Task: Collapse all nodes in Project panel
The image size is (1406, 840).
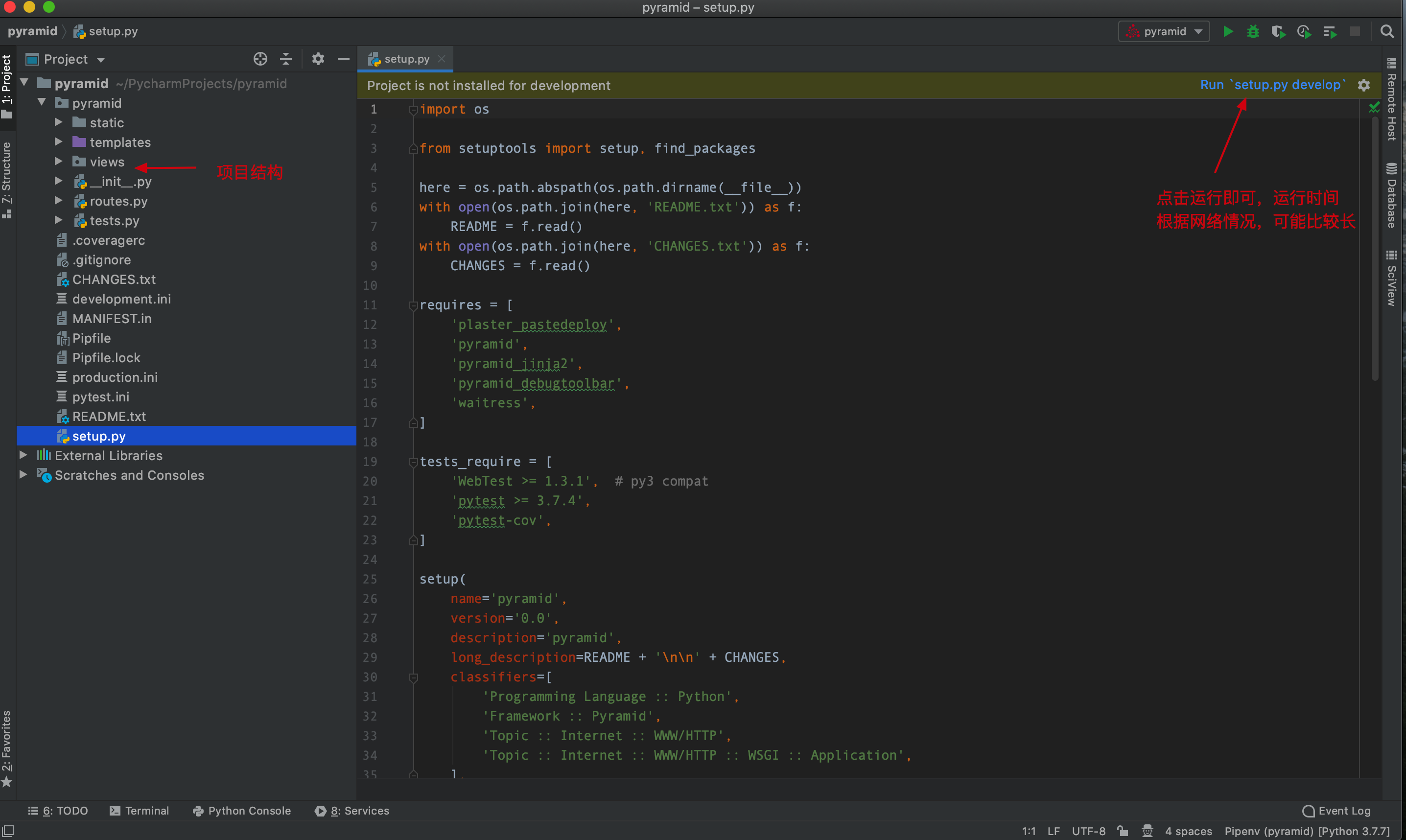Action: pos(286,59)
